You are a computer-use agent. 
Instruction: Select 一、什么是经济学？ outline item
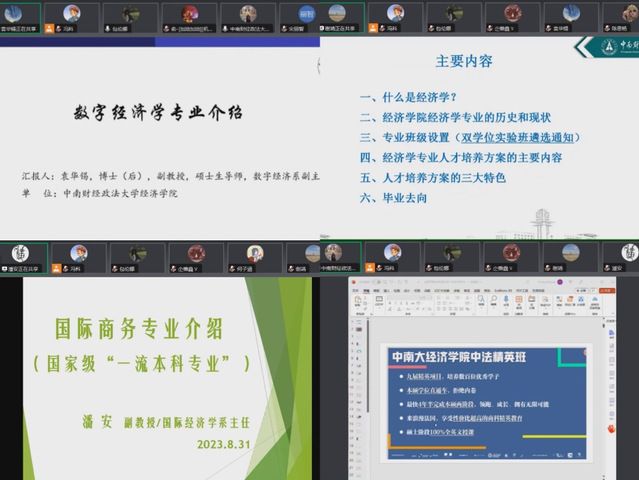coord(408,97)
